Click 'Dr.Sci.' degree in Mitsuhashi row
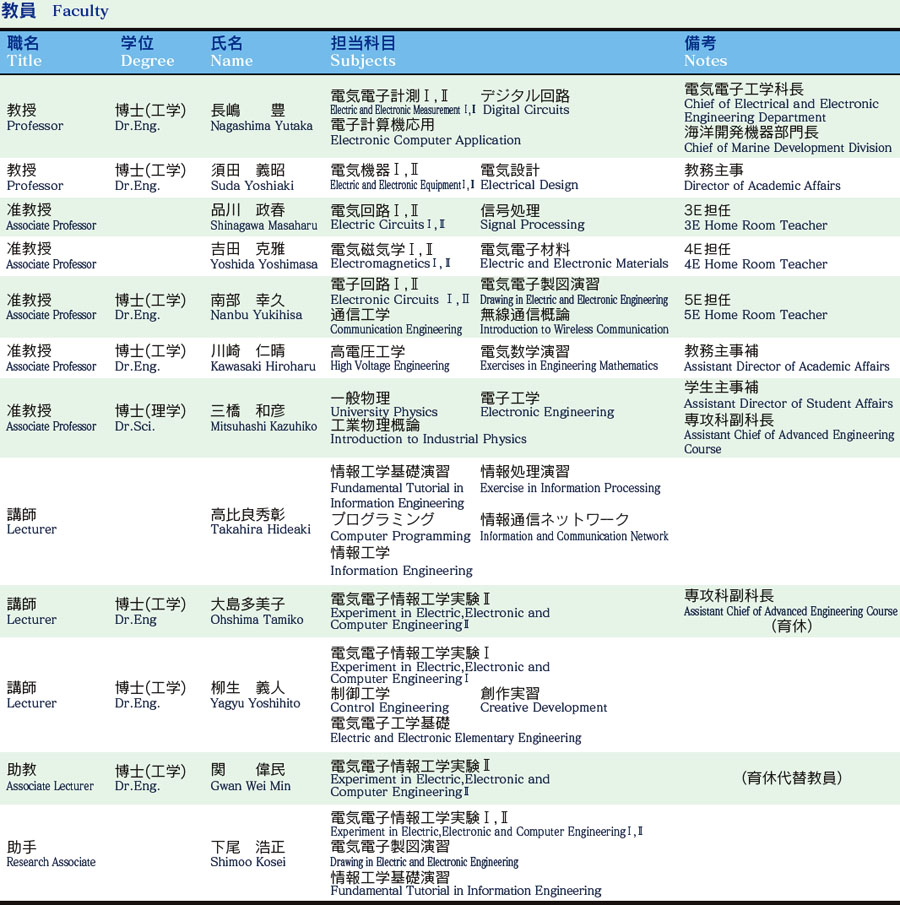 (135, 427)
